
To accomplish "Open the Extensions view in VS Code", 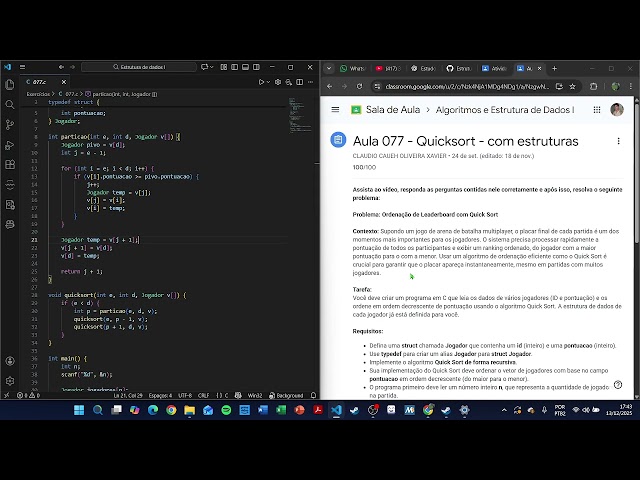I will (x=10, y=164).
